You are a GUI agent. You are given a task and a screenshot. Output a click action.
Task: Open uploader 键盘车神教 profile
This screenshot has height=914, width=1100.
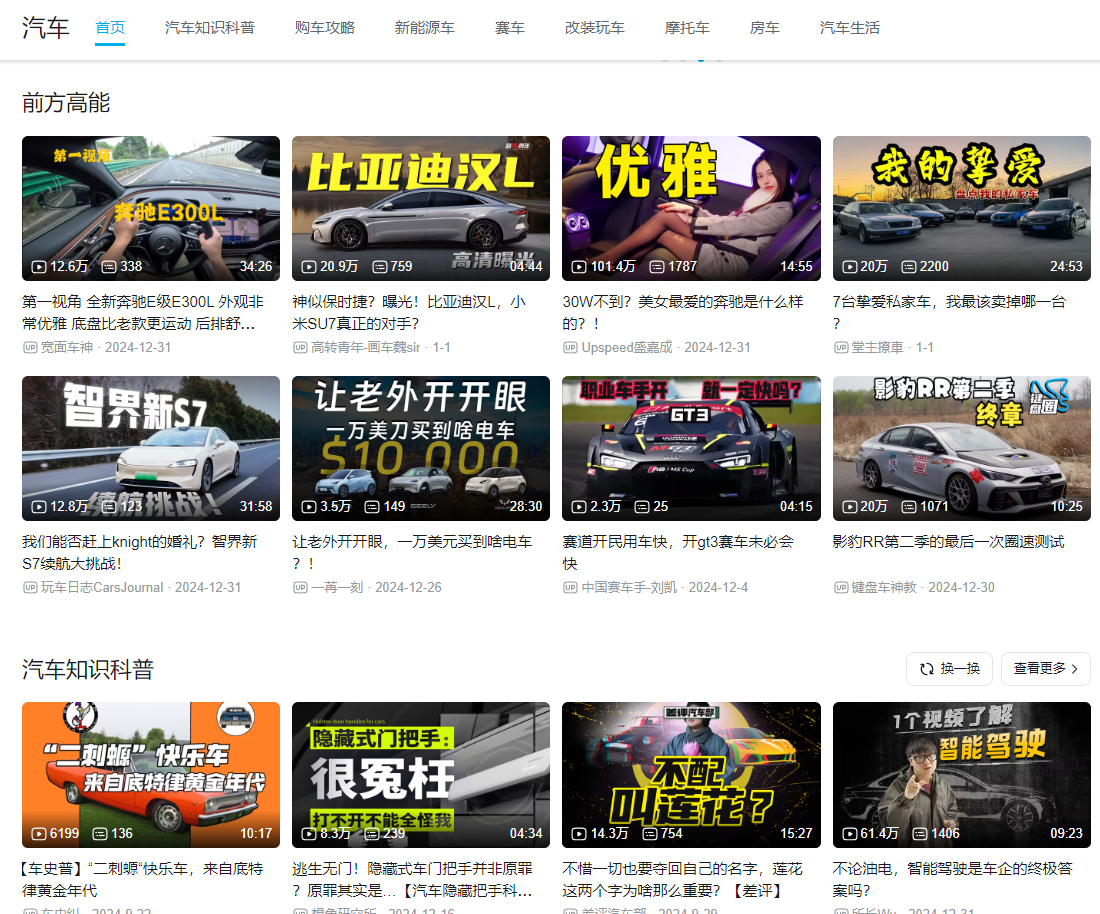[884, 587]
